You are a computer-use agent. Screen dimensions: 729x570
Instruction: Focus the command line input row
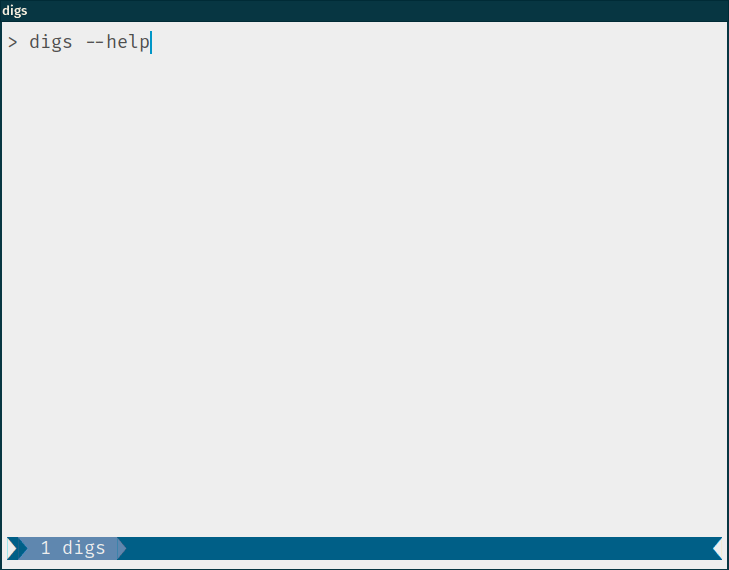coord(364,42)
